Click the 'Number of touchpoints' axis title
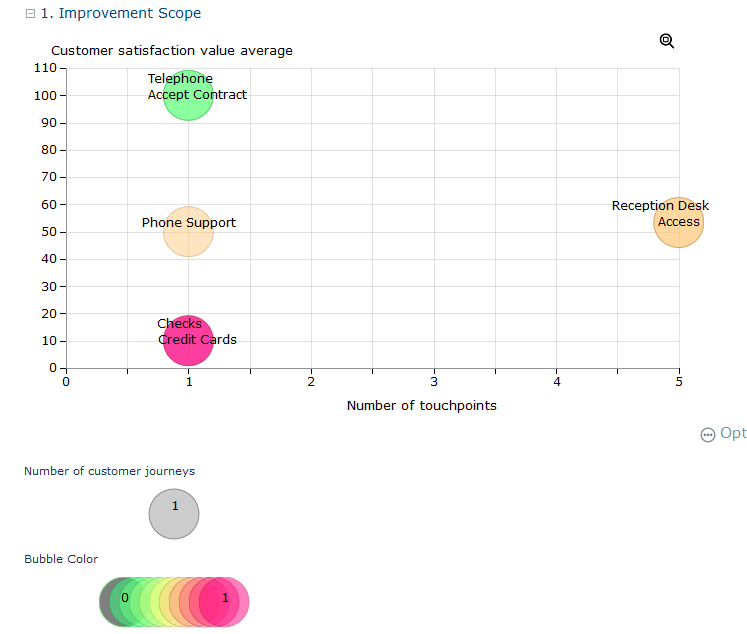 421,406
